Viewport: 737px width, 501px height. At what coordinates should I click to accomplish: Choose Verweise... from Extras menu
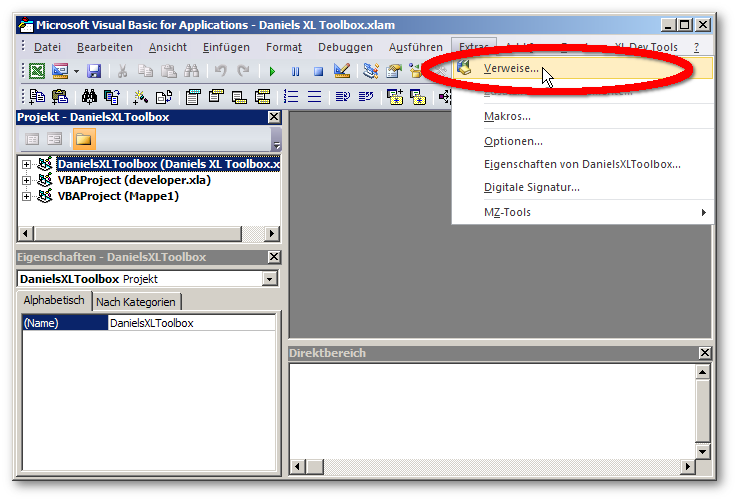click(x=582, y=69)
